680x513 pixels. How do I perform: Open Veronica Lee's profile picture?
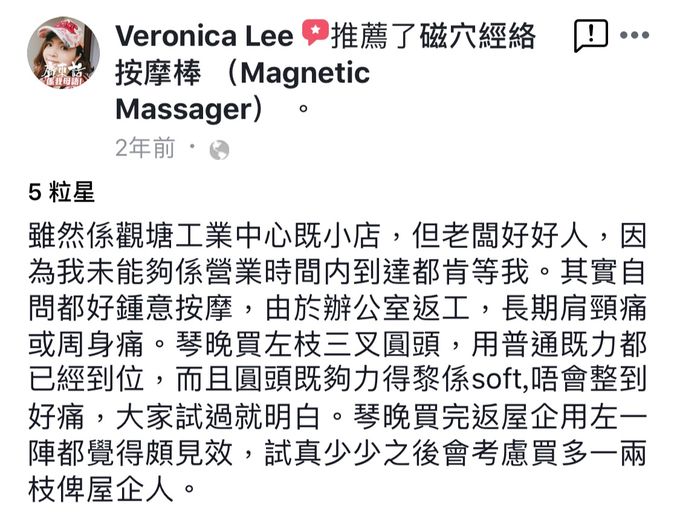pos(63,52)
